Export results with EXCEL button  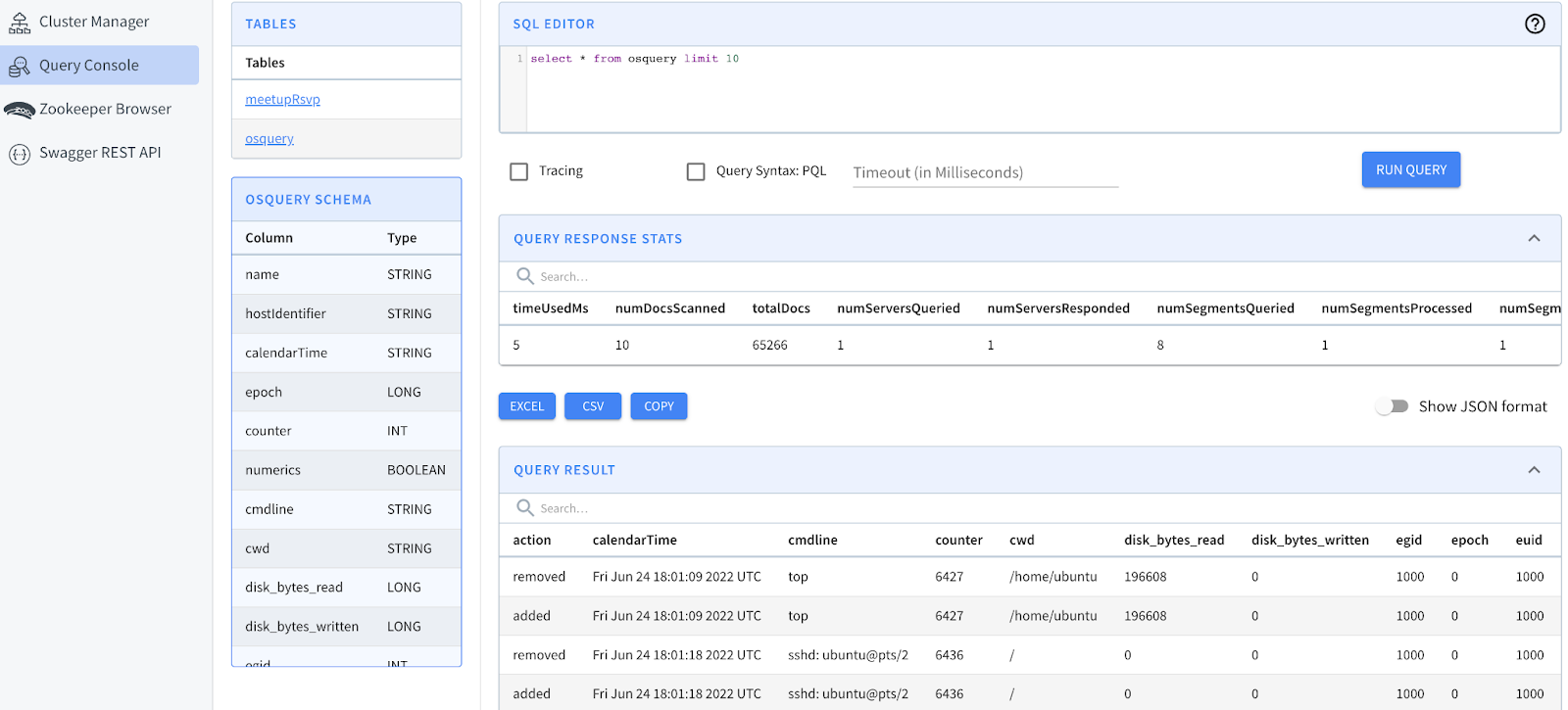tap(526, 406)
